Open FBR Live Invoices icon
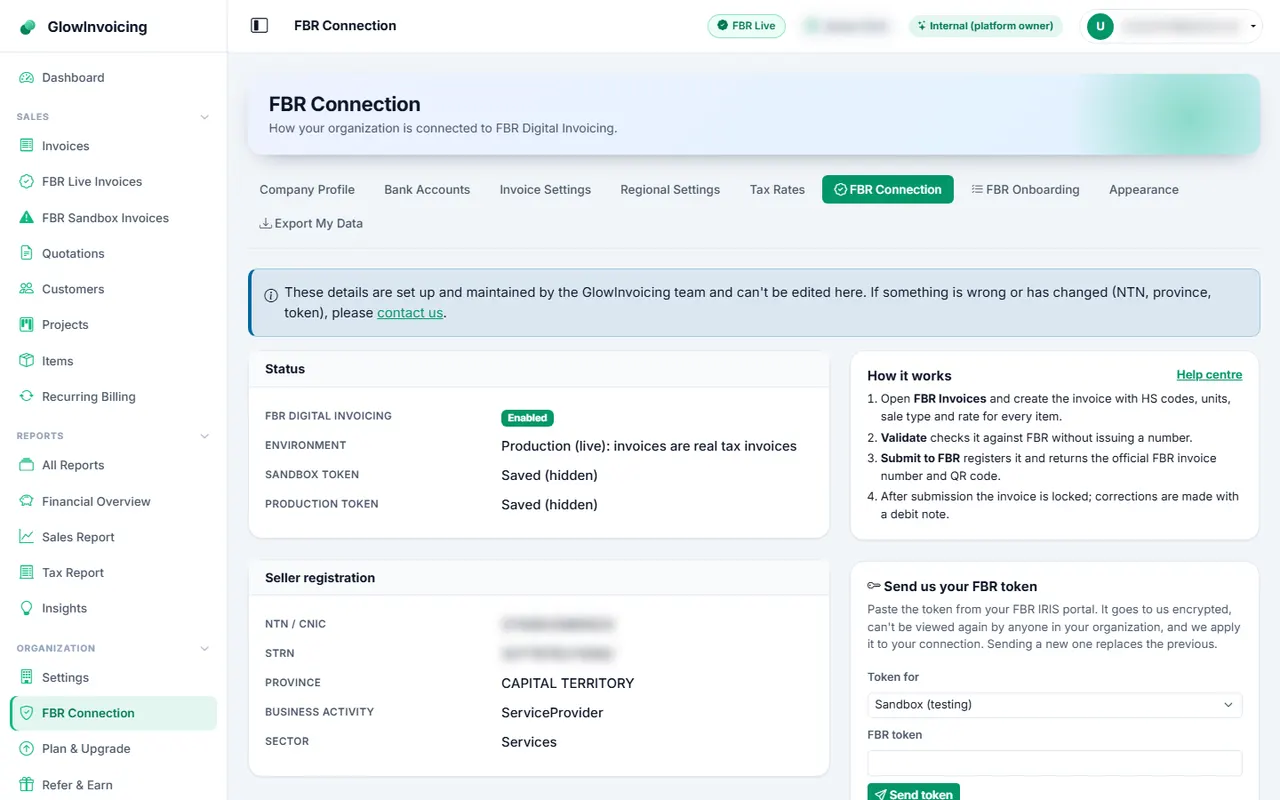 tap(27, 182)
